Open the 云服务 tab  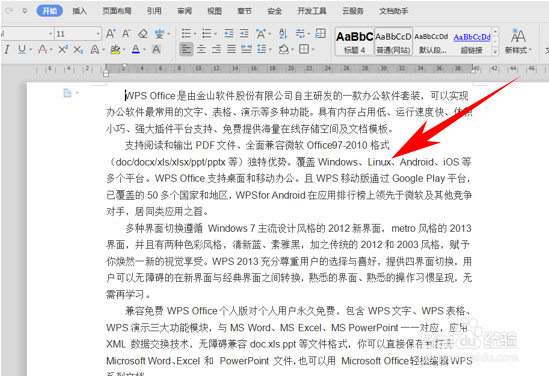point(353,11)
